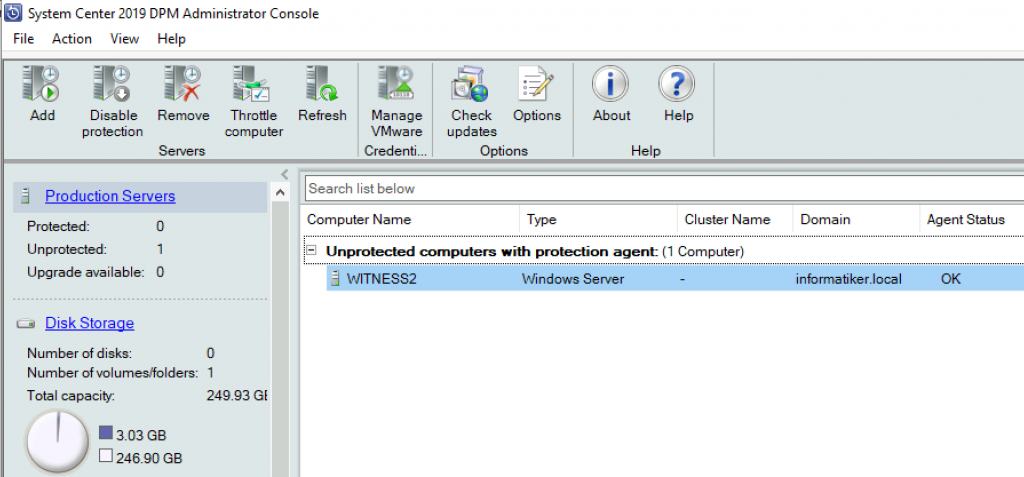This screenshot has width=1024, height=477.
Task: Open the Throttle computer tool
Action: tap(252, 84)
